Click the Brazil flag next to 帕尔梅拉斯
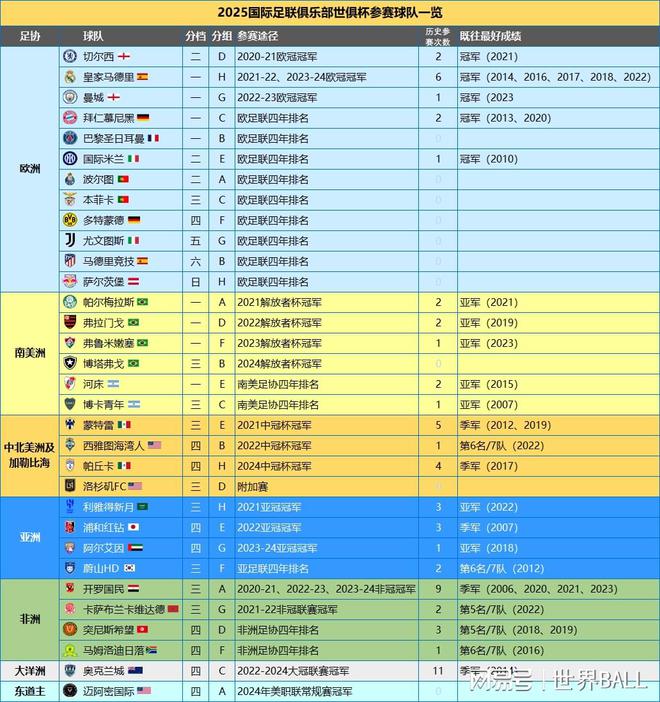 tap(141, 301)
